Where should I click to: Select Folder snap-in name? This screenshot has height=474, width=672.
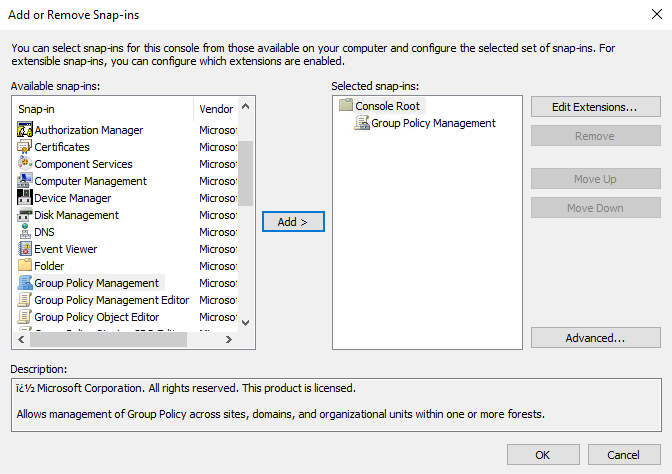pyautogui.click(x=49, y=266)
